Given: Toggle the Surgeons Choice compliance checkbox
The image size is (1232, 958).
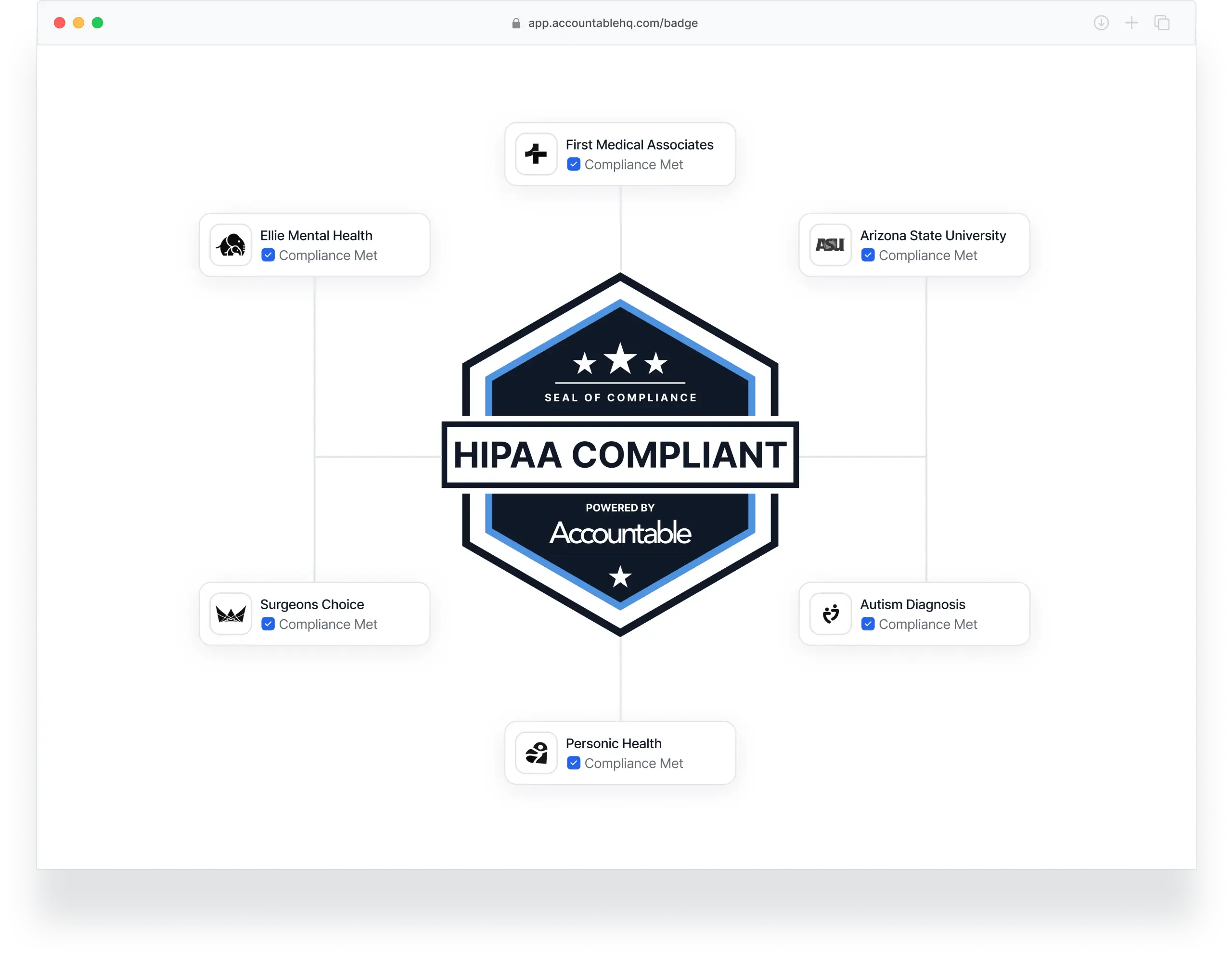Looking at the screenshot, I should [x=268, y=624].
